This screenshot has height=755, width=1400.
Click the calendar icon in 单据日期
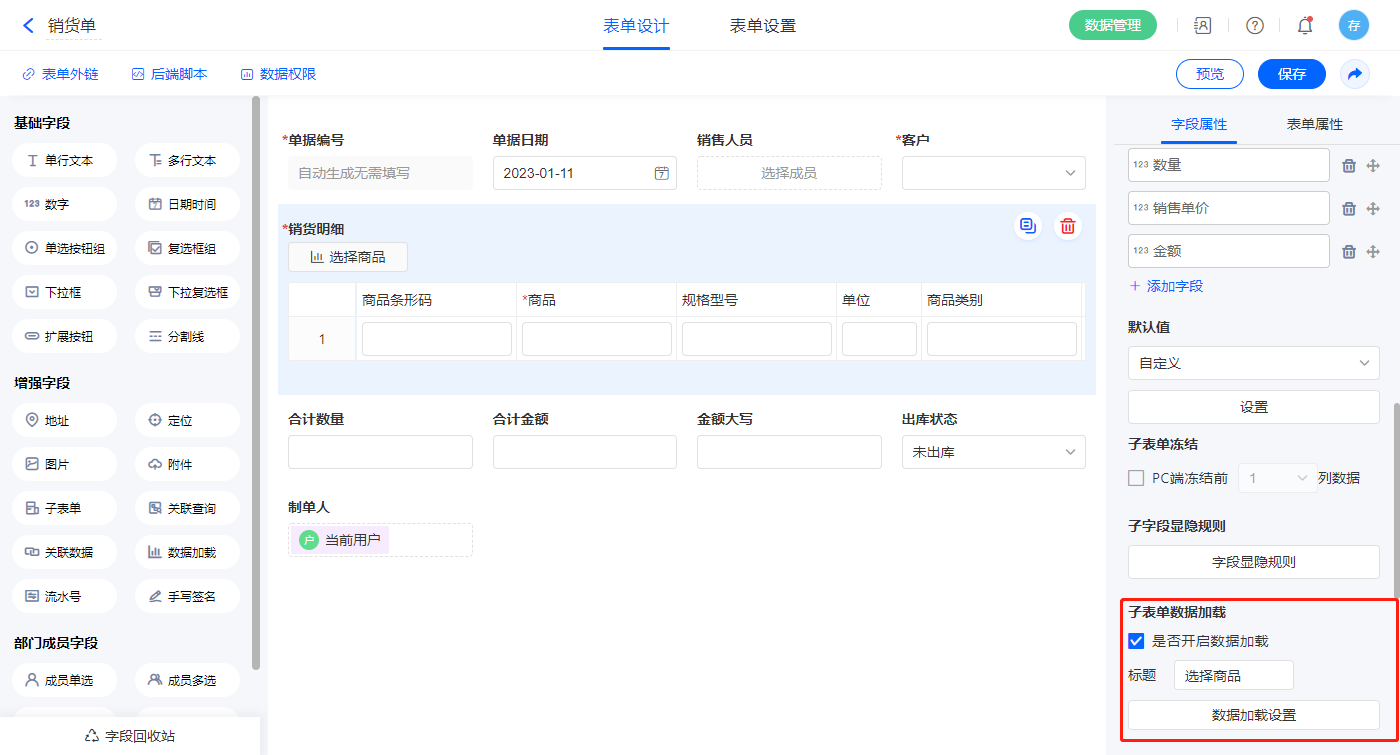(661, 173)
